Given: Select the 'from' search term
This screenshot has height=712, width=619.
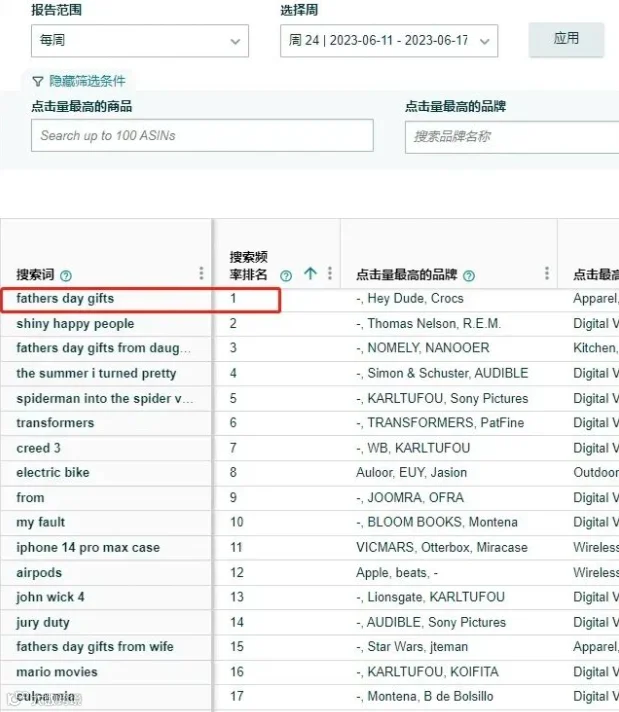Looking at the screenshot, I should (x=30, y=498).
